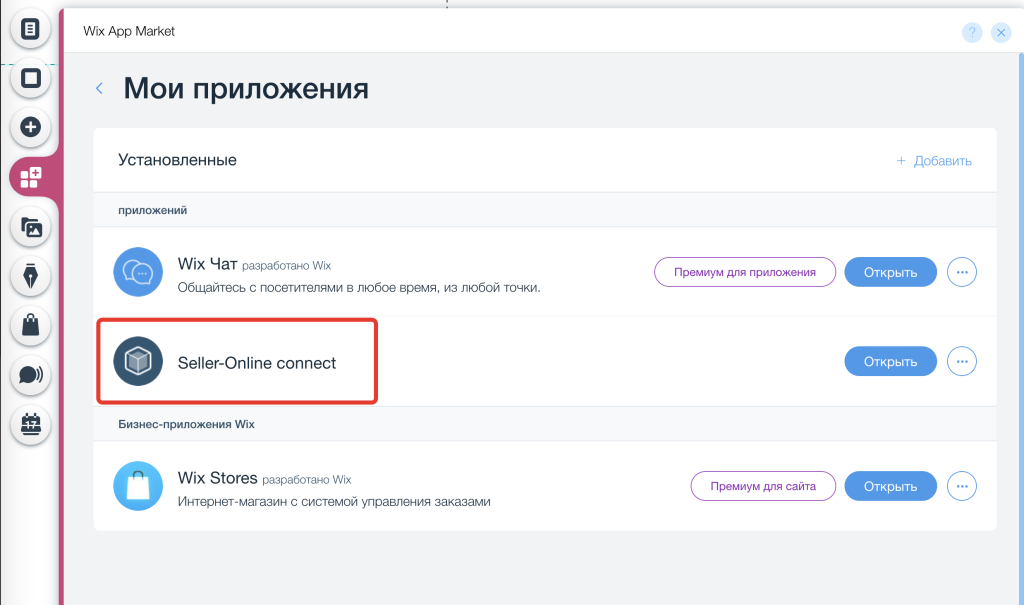Screen dimensions: 1024x605
Task: Open the Pages menu icon in sidebar
Action: [30, 29]
